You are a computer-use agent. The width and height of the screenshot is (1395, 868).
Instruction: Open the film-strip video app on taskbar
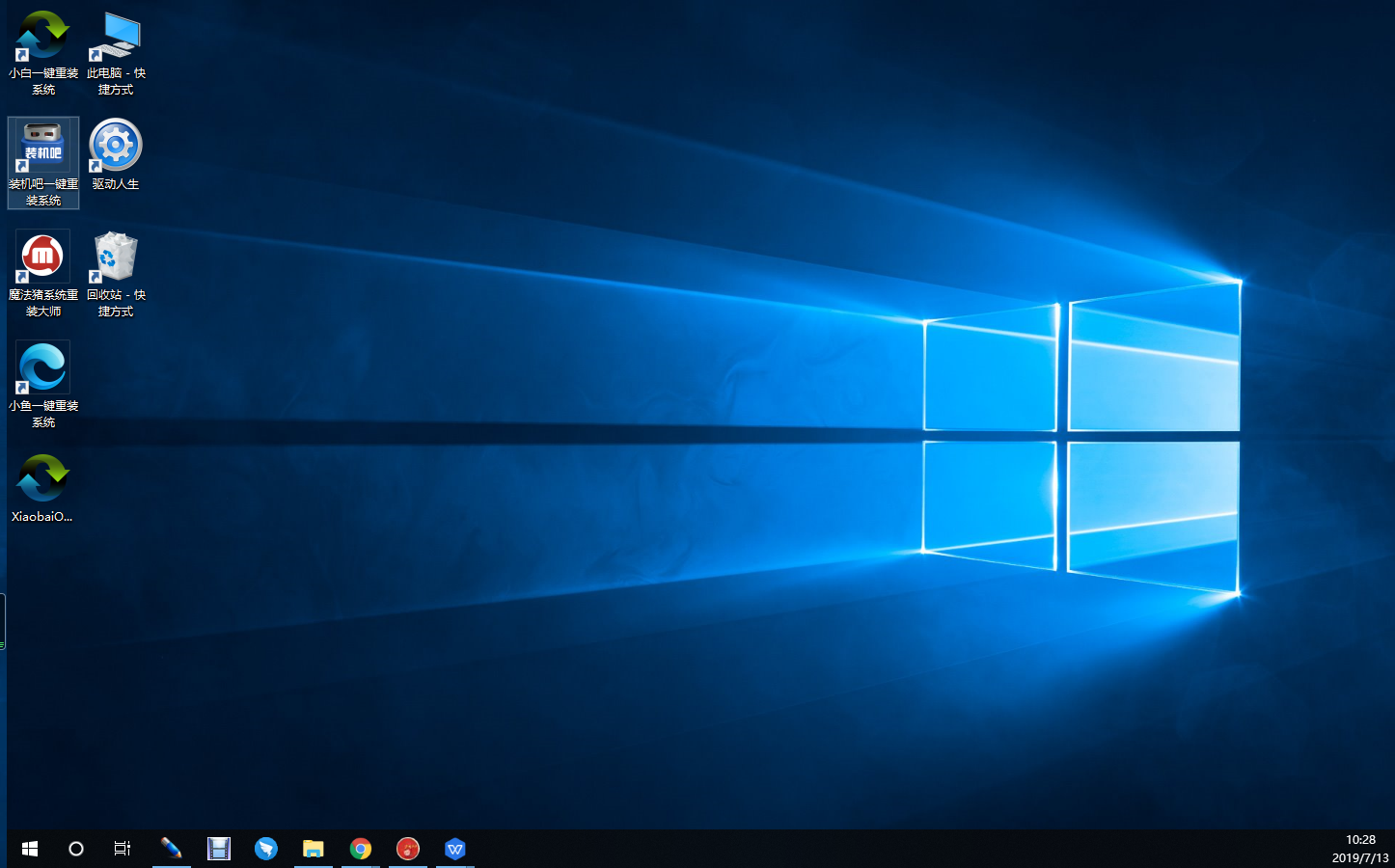(x=219, y=849)
